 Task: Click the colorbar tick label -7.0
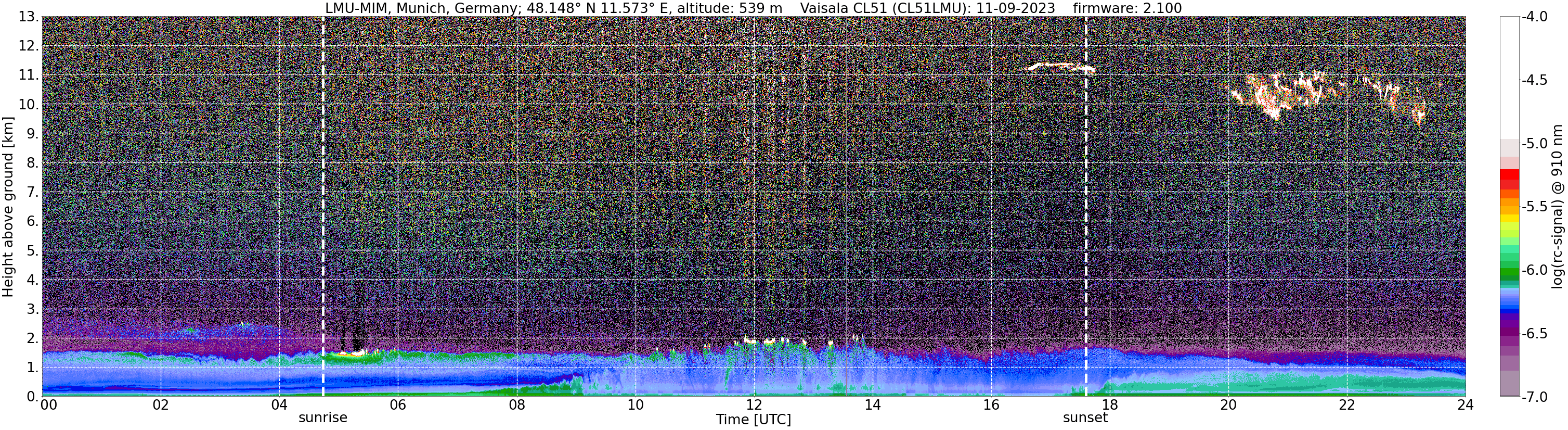pyautogui.click(x=1535, y=397)
